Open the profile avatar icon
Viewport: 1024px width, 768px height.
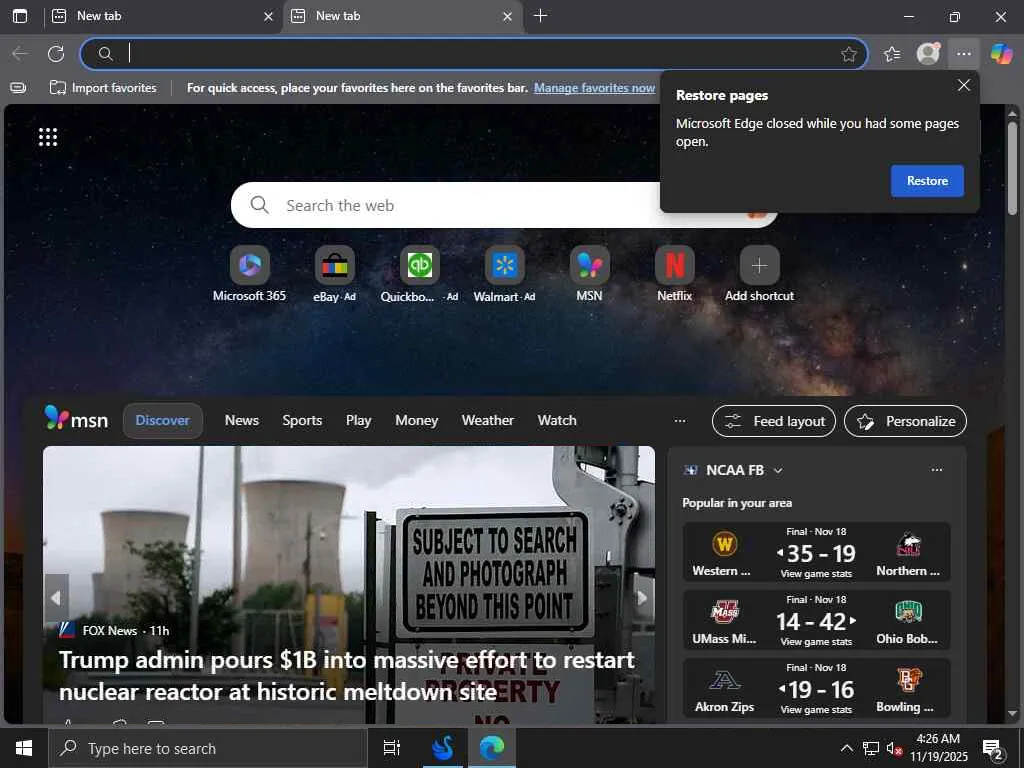pos(928,54)
